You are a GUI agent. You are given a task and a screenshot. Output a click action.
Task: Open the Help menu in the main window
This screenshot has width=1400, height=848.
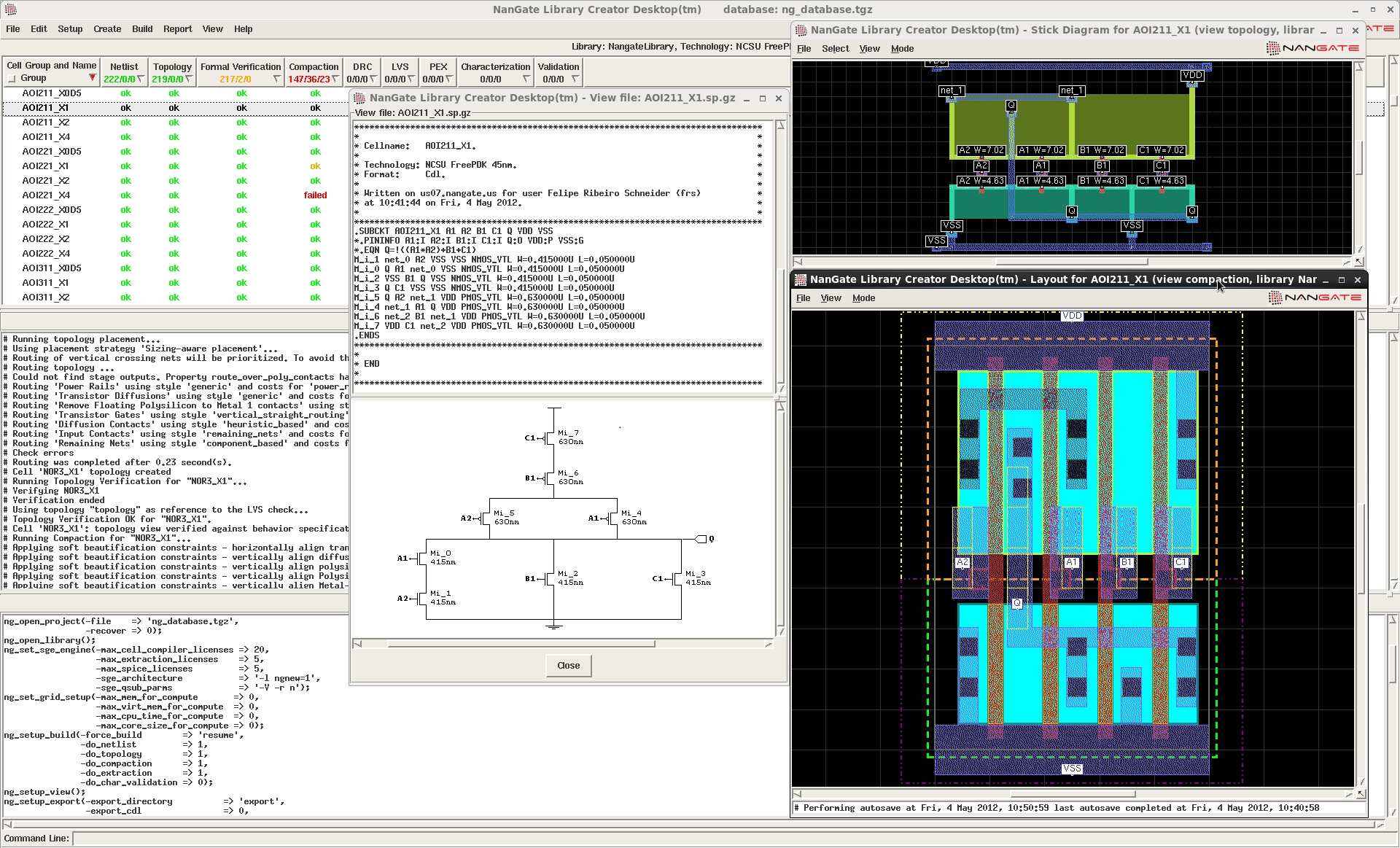tap(243, 29)
